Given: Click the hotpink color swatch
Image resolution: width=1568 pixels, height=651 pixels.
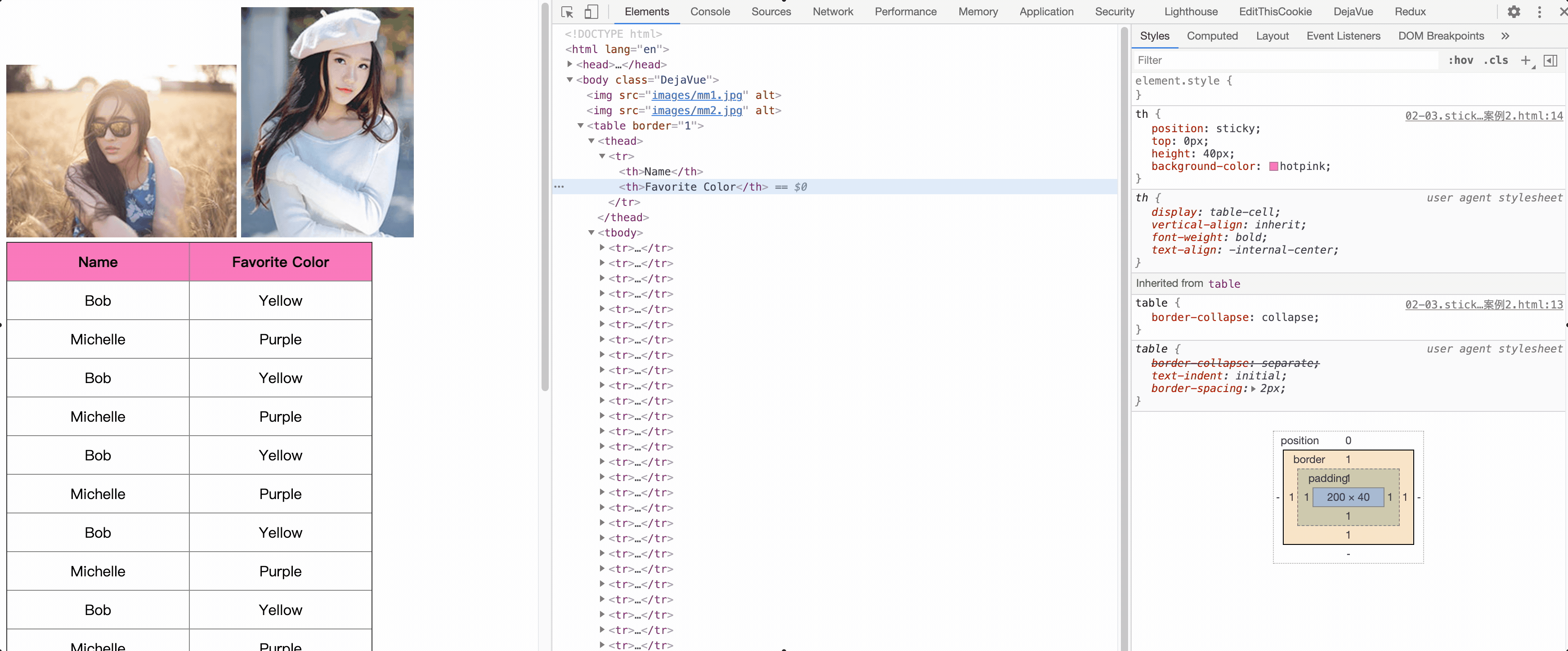Looking at the screenshot, I should tap(1273, 167).
